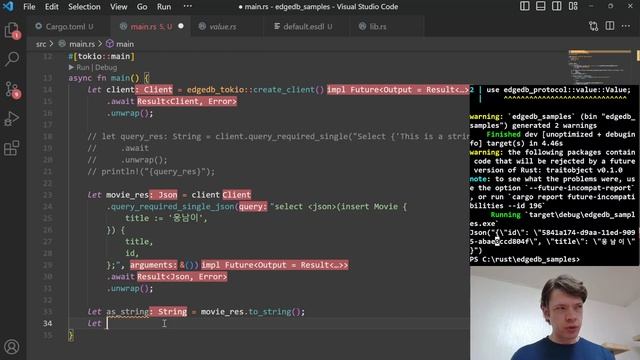Toggle Panel layout icon
The height and width of the screenshot is (360, 640).
[540, 6]
